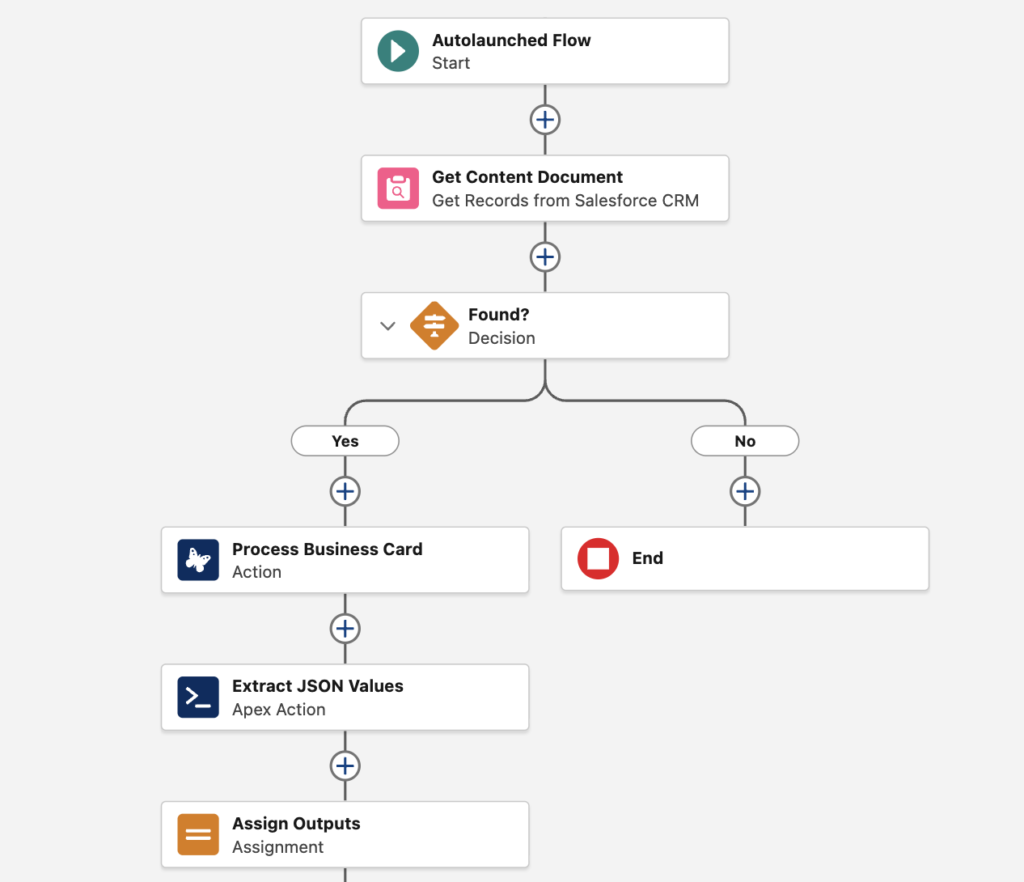Collapse the Found? decision outcomes chevron
The image size is (1024, 882).
[388, 325]
